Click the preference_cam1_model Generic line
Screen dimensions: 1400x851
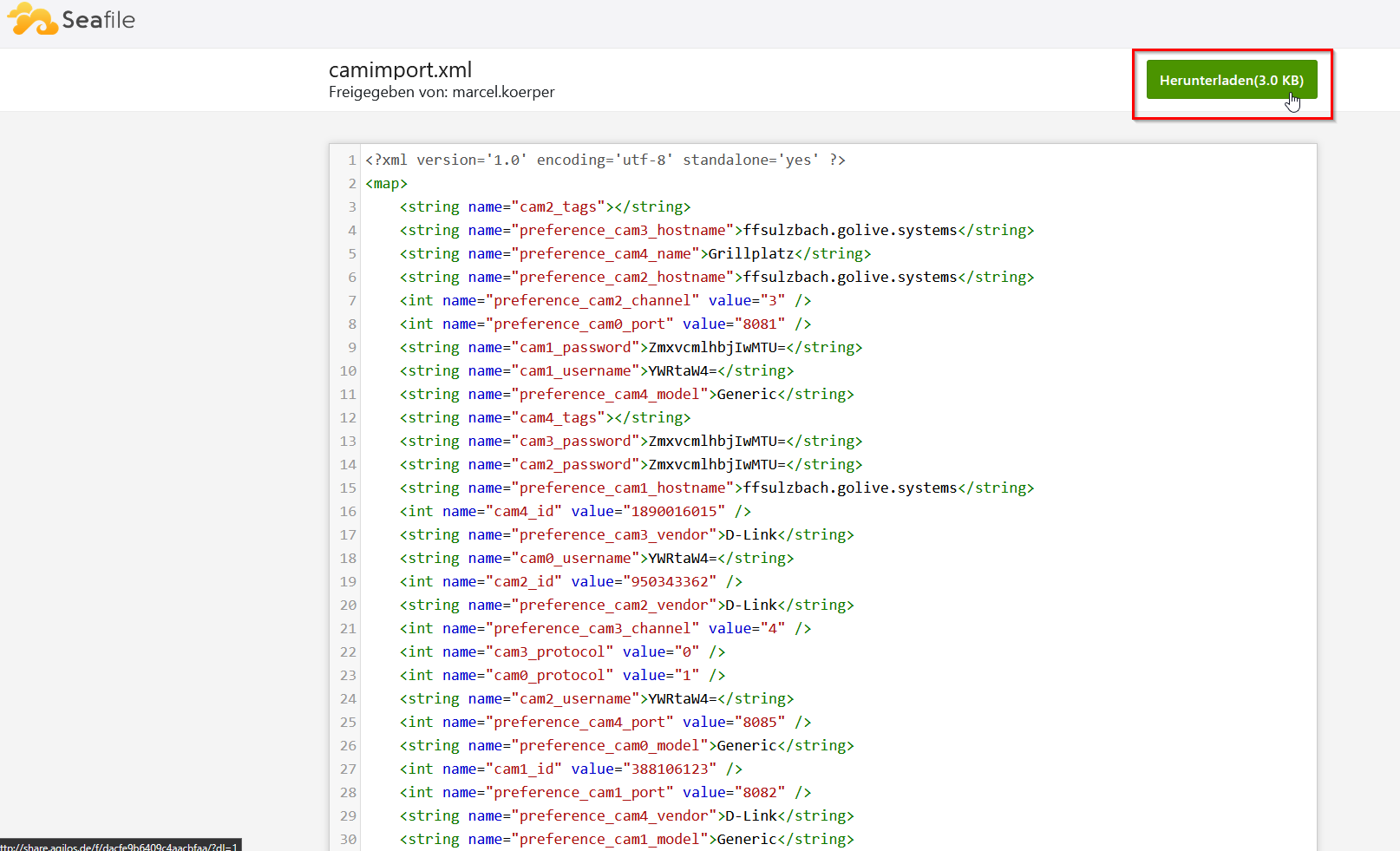[x=626, y=839]
